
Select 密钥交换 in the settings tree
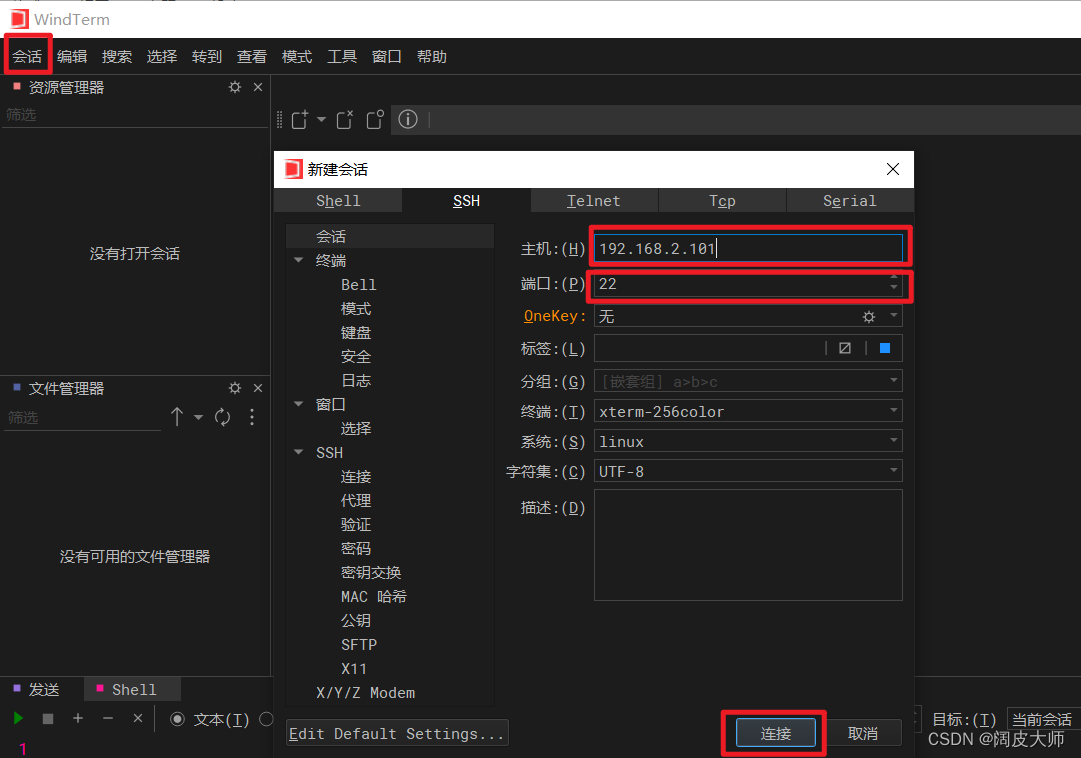click(x=371, y=573)
